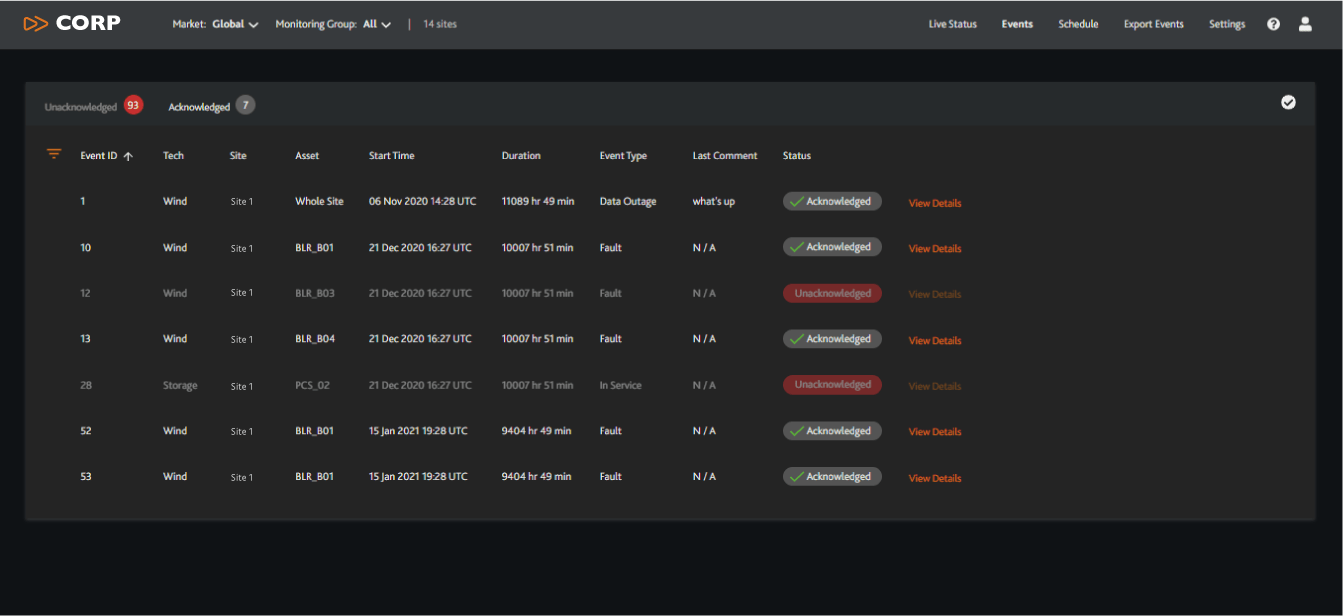This screenshot has height=616, width=1343.
Task: View Details for event 13
Action: (935, 341)
